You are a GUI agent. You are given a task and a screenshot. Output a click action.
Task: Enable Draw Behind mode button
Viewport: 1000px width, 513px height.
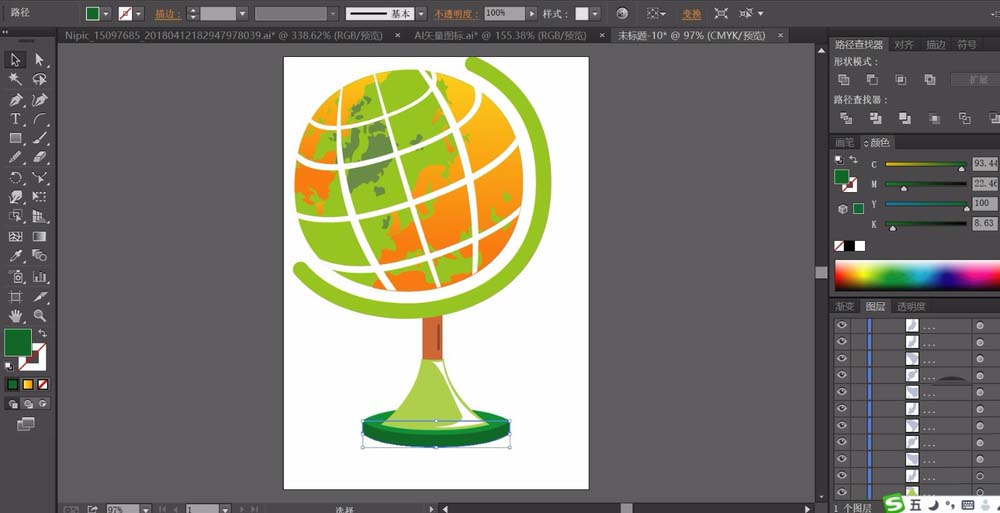tap(28, 403)
